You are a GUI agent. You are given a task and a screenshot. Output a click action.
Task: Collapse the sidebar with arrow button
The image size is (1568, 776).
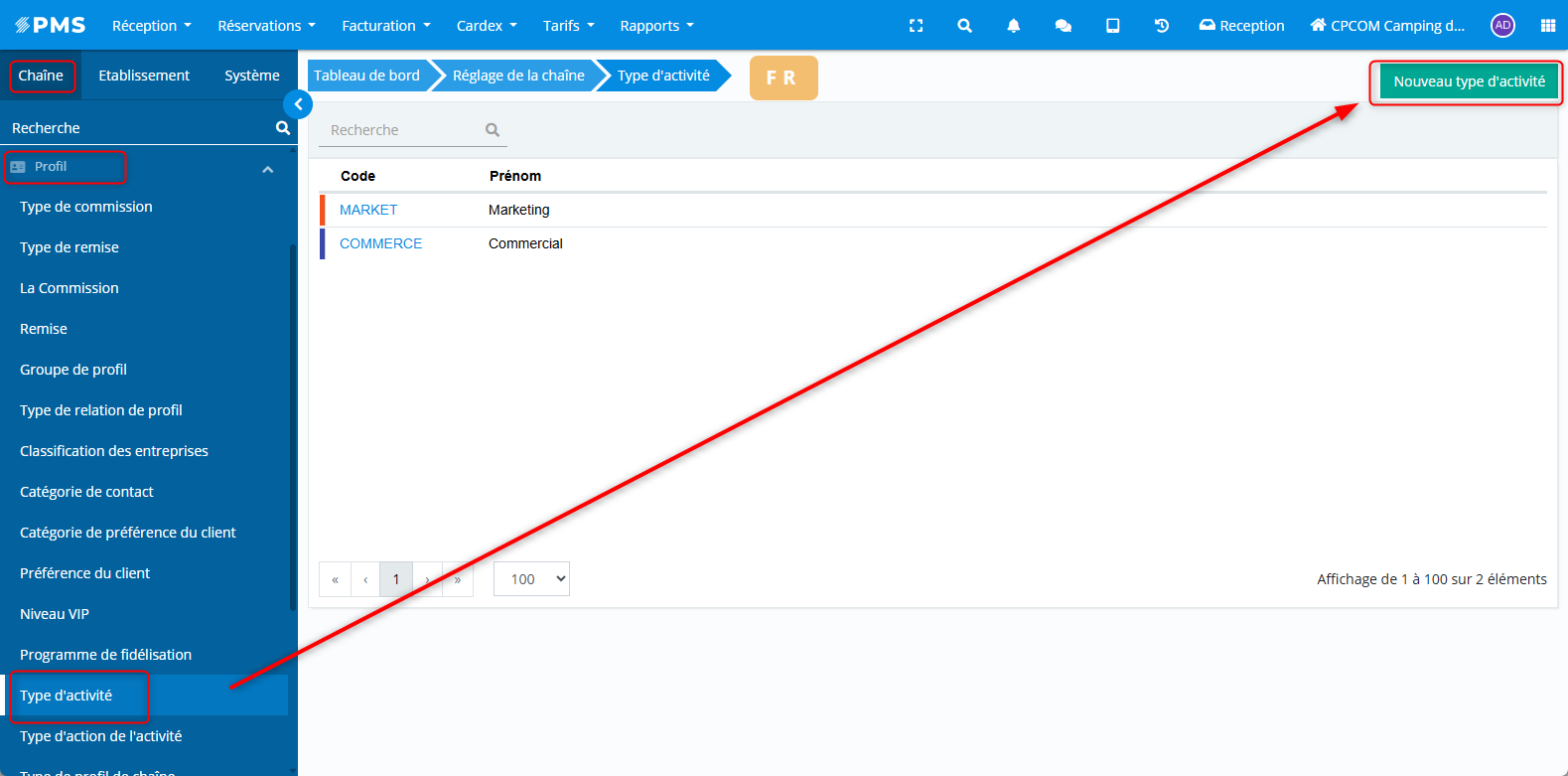point(298,104)
